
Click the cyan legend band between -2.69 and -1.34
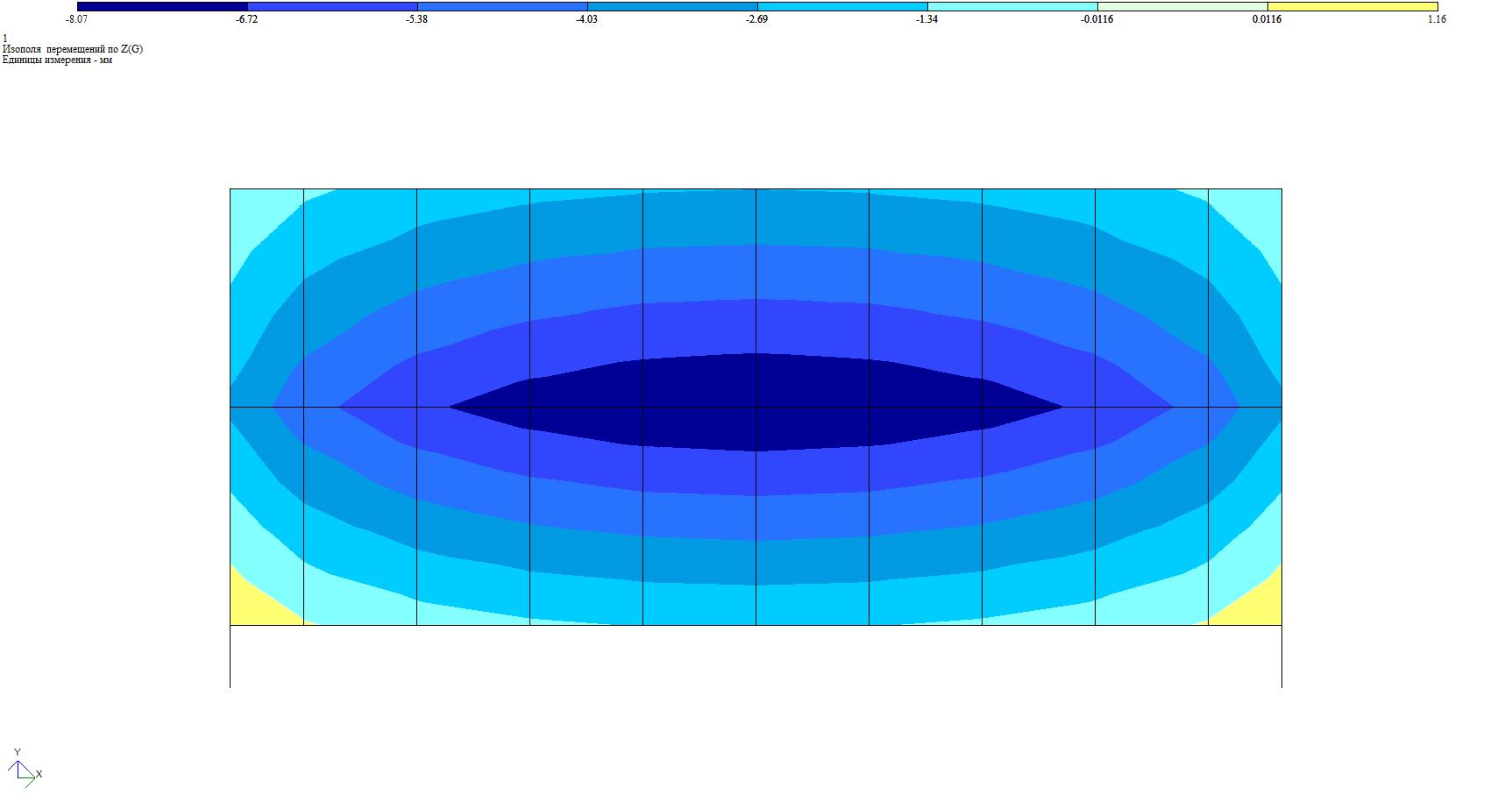click(842, 7)
